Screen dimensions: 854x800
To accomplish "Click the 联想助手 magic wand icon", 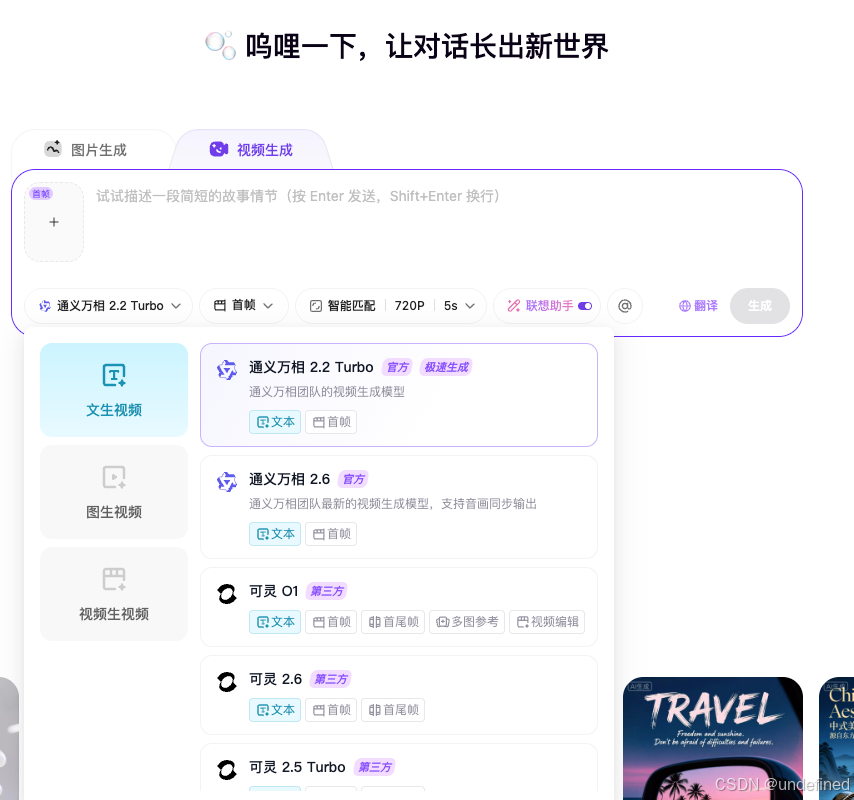I will pyautogui.click(x=514, y=306).
